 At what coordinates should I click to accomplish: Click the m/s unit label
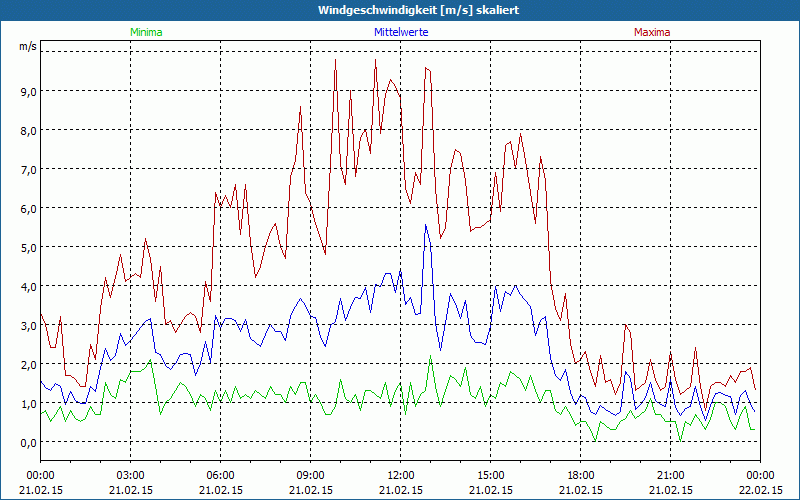tap(28, 46)
